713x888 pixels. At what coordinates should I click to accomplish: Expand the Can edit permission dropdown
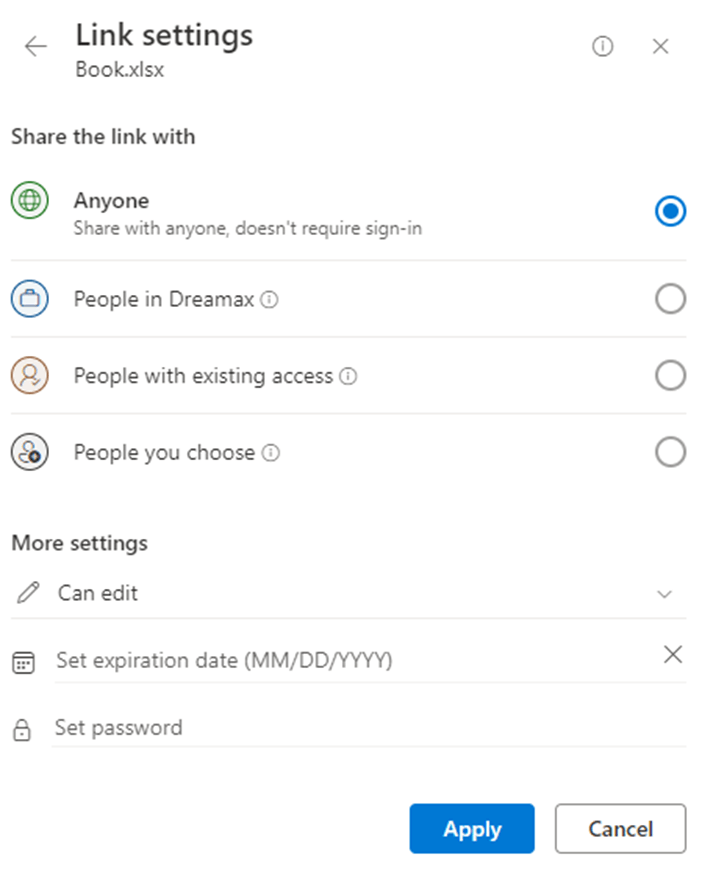(x=348, y=594)
